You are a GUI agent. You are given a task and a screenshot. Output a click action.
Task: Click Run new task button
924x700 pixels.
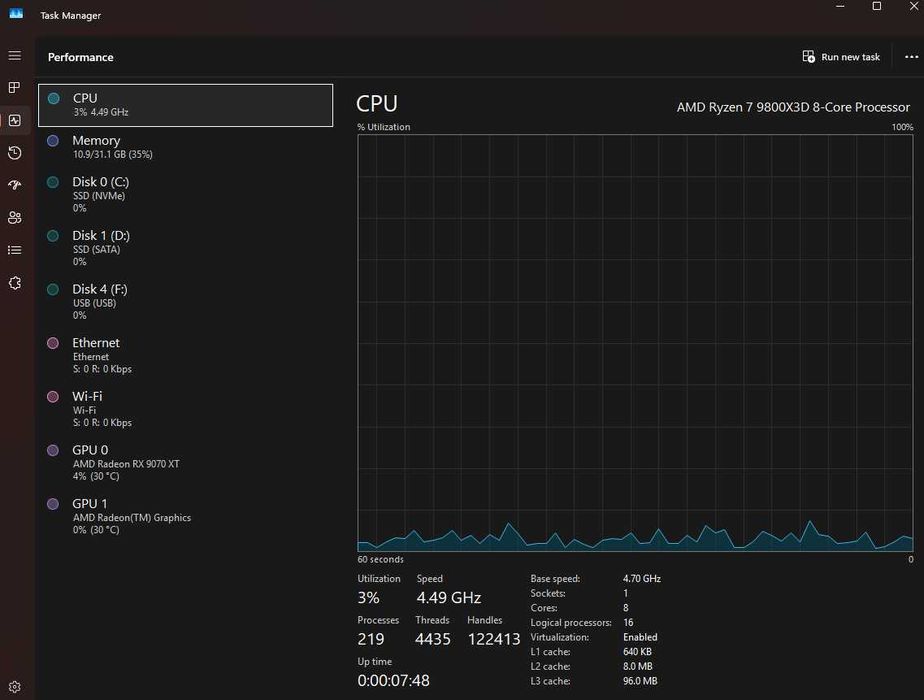tap(841, 57)
